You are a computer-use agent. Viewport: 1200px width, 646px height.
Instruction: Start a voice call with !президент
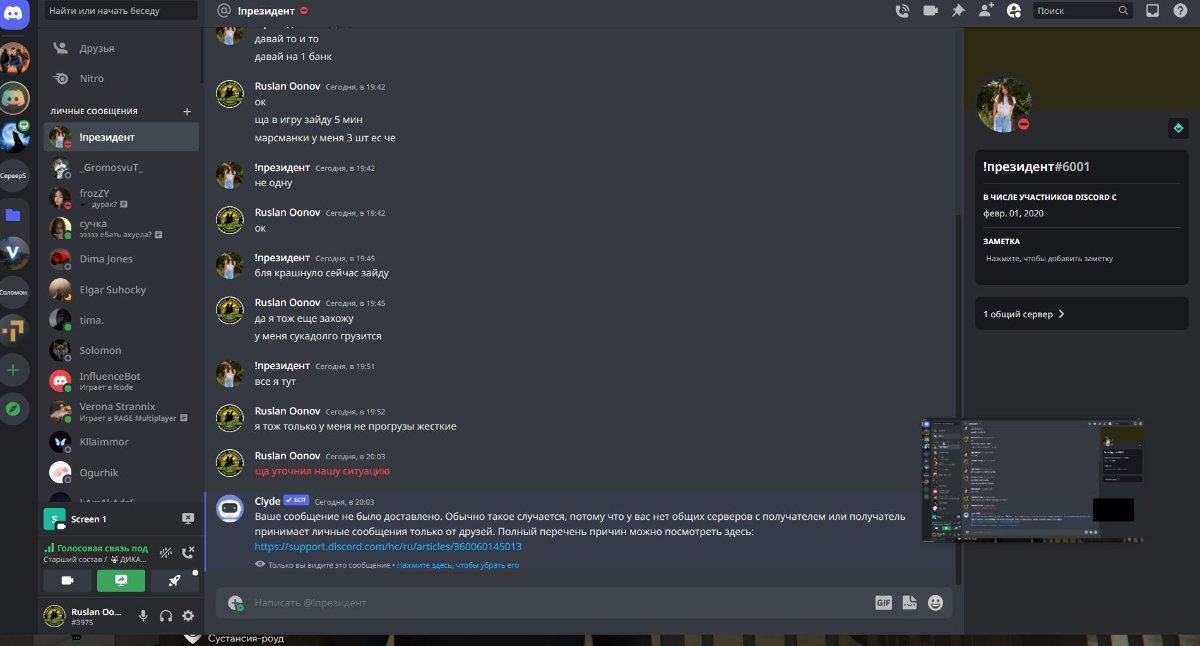point(903,10)
